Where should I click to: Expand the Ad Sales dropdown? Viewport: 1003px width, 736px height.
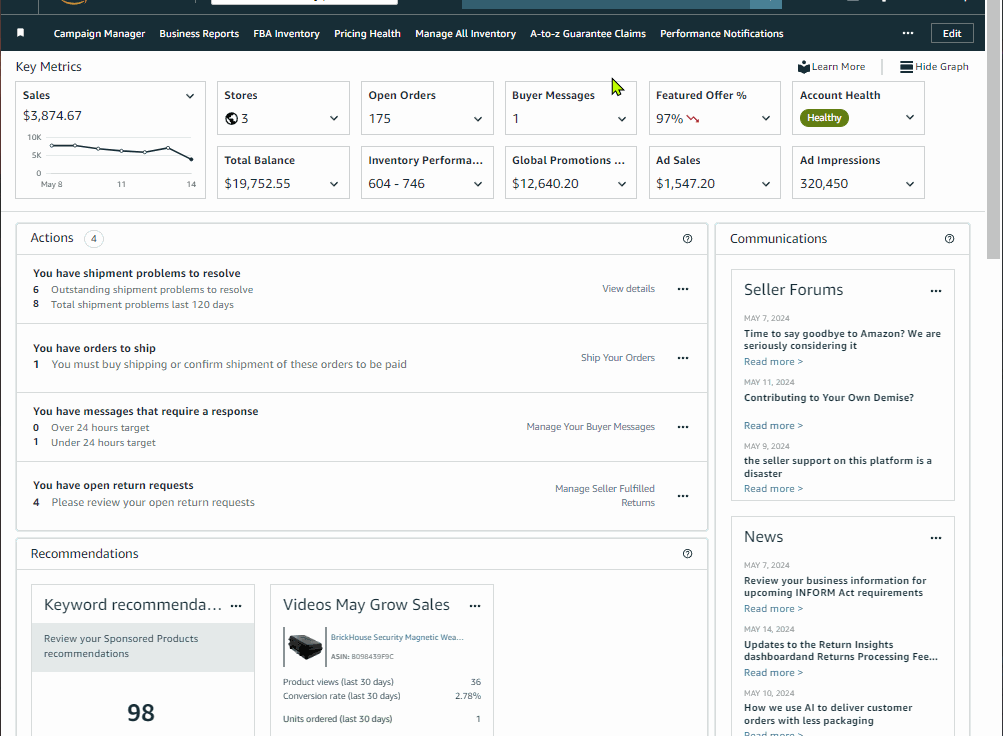coord(766,184)
